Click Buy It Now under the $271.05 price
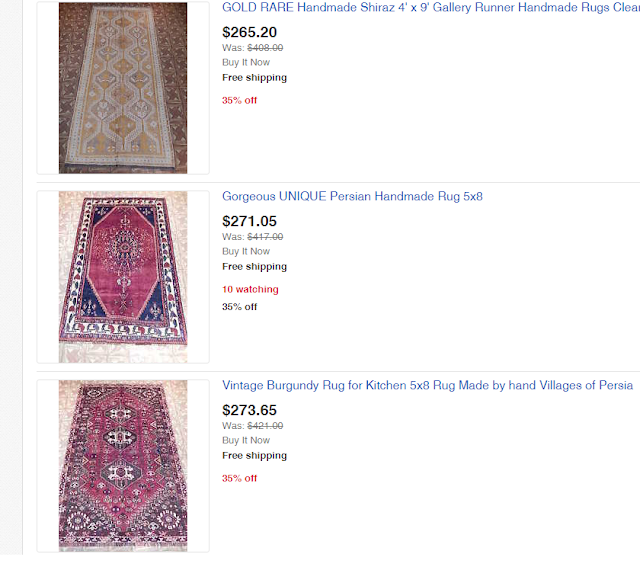The width and height of the screenshot is (640, 570). pyautogui.click(x=246, y=252)
